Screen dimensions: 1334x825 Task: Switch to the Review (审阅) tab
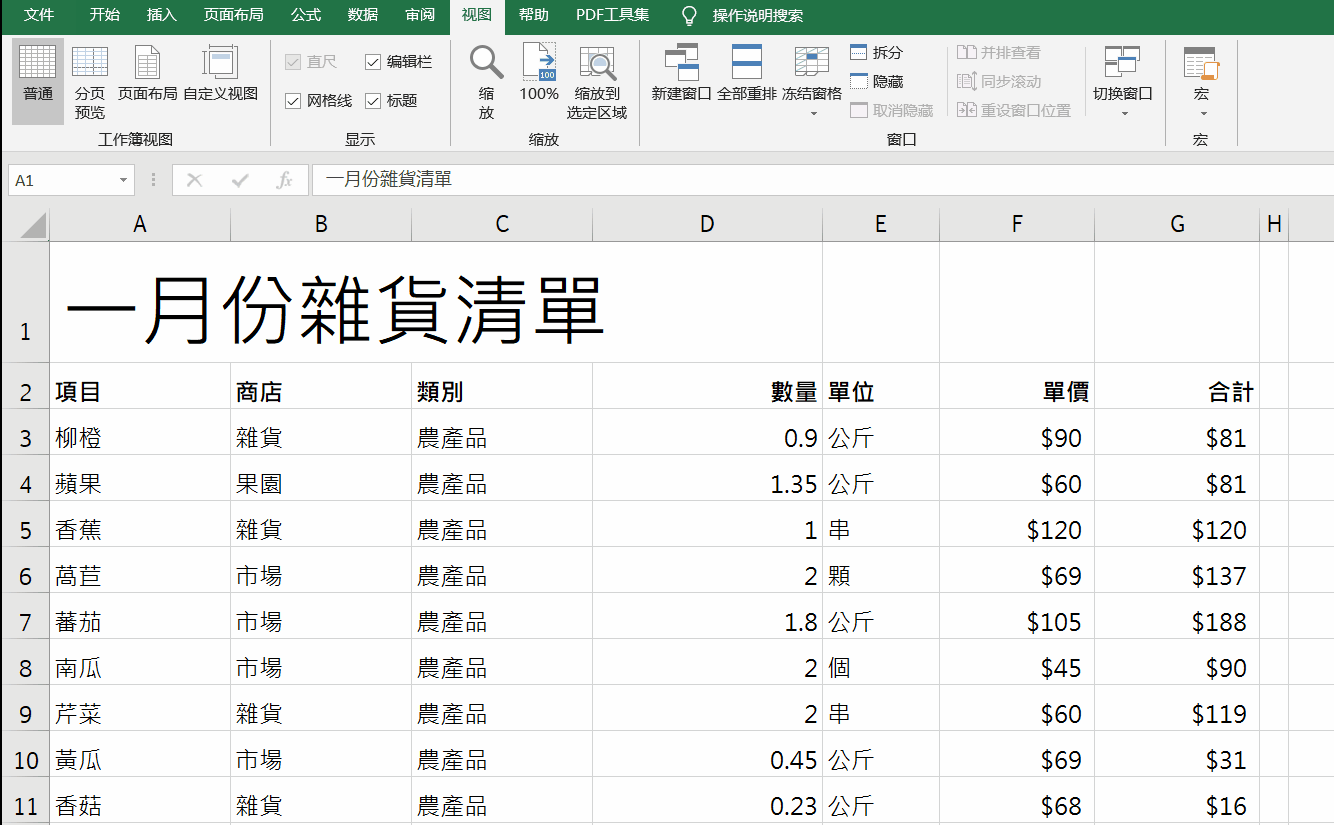tap(420, 15)
